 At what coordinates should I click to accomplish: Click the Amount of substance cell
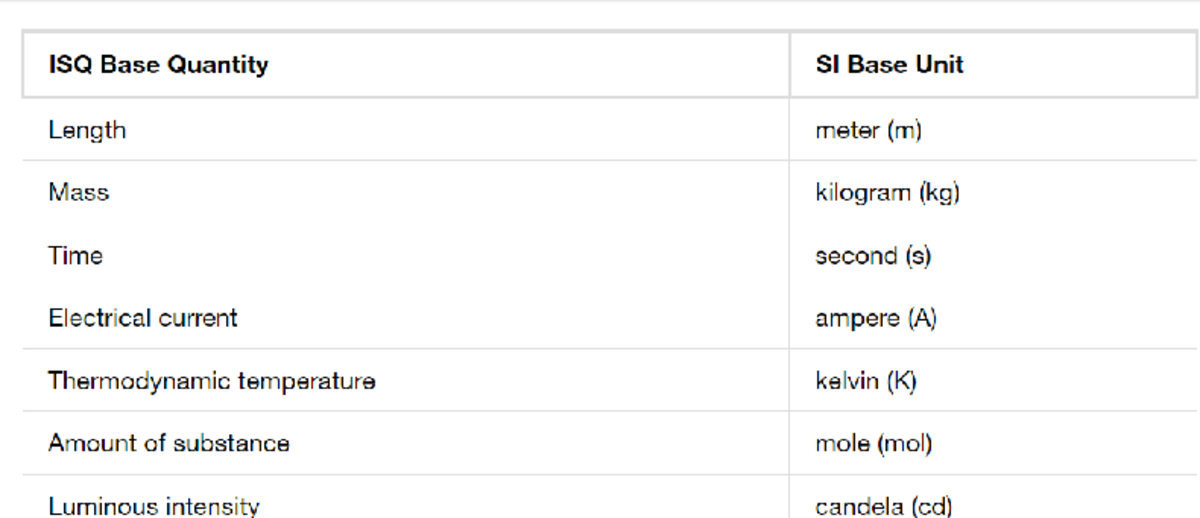[168, 443]
